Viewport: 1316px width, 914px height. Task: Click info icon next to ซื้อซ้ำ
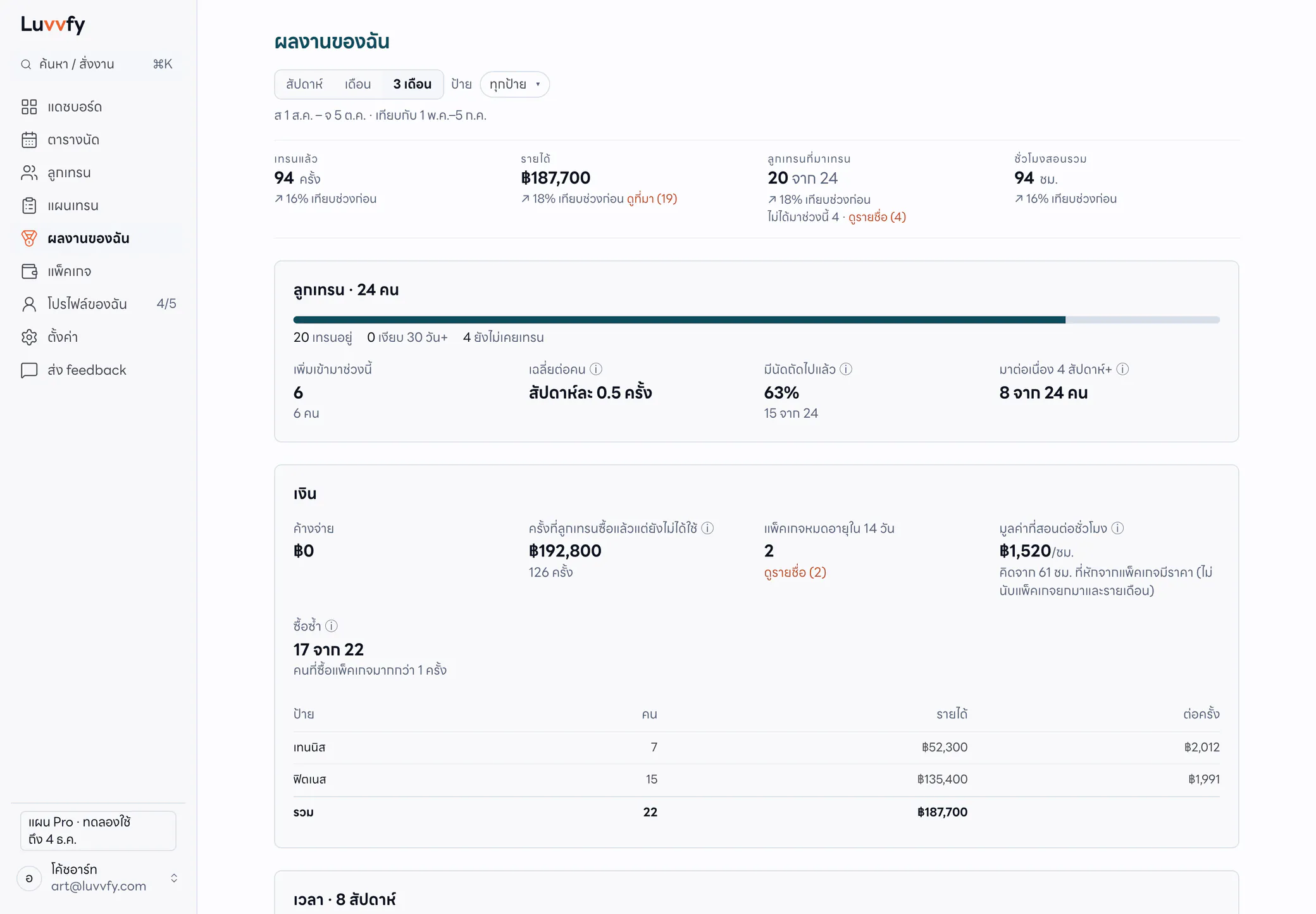[x=331, y=626]
